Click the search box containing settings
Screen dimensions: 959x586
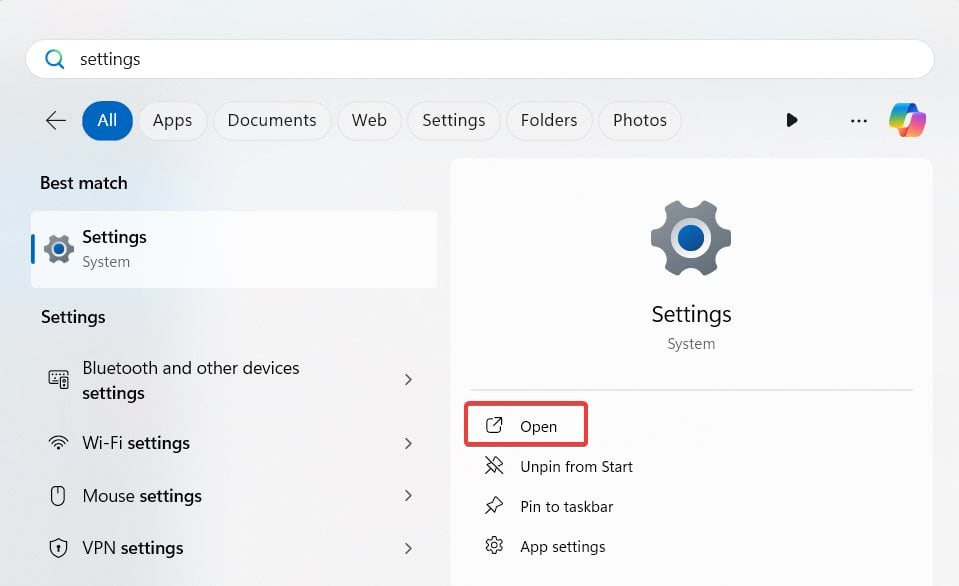[x=480, y=59]
